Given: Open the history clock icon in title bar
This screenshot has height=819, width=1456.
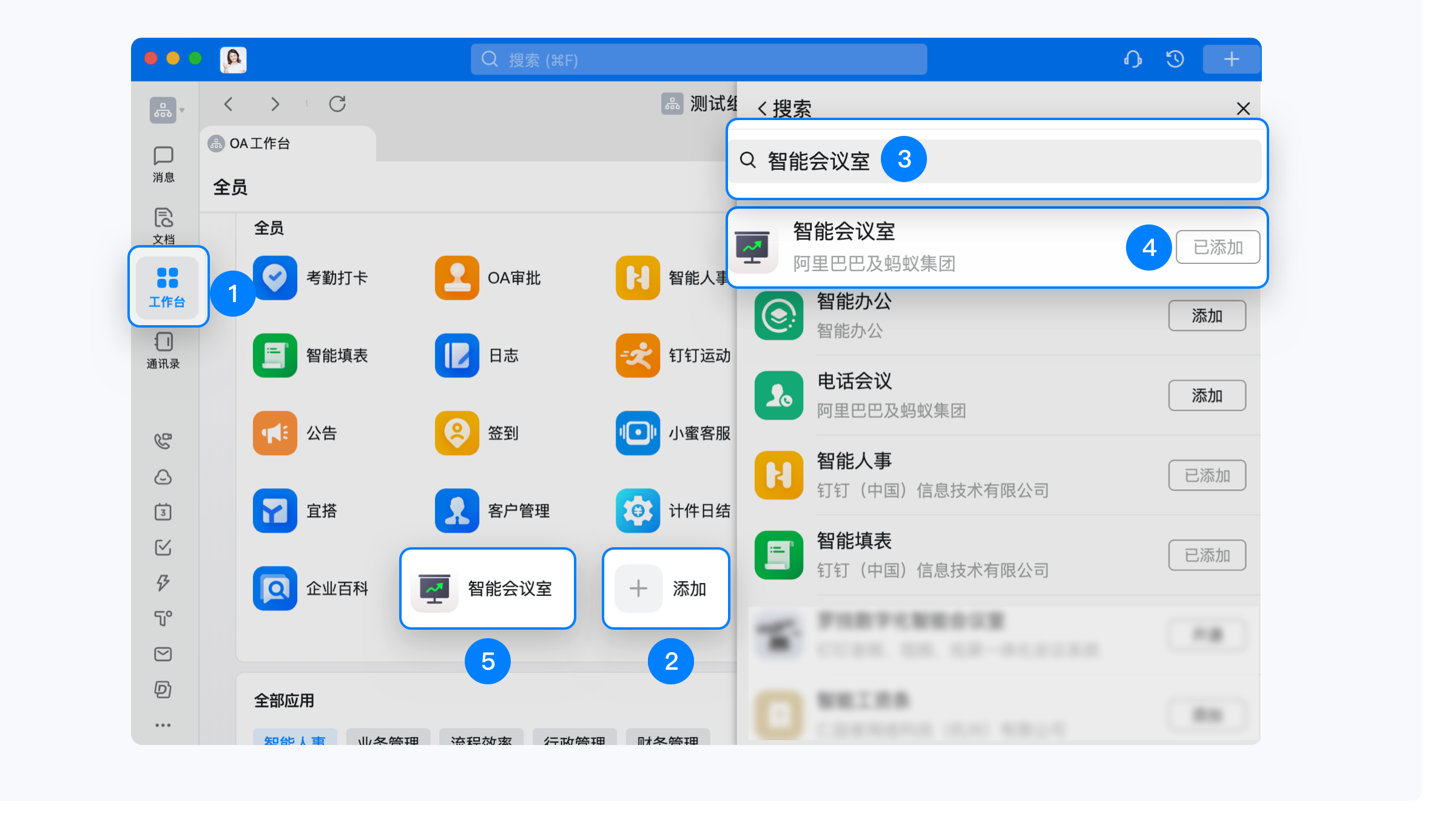Looking at the screenshot, I should [x=1175, y=59].
